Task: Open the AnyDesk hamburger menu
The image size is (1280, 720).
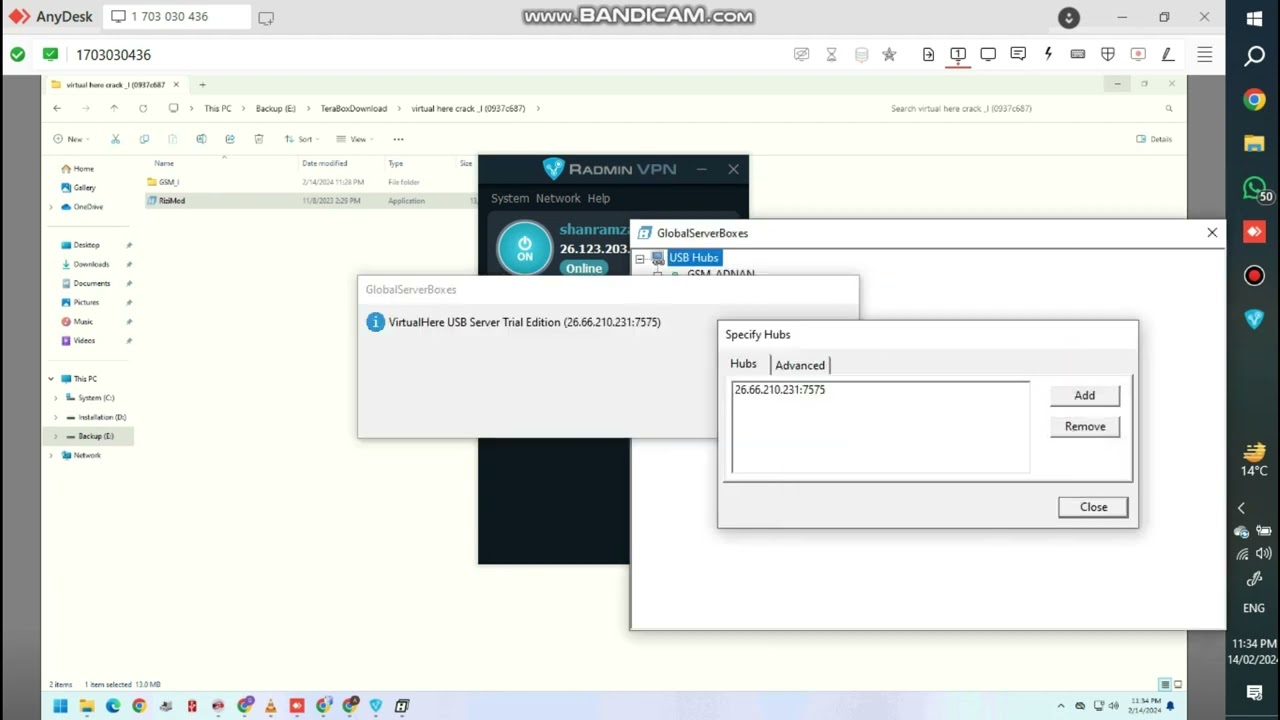Action: [x=1205, y=55]
